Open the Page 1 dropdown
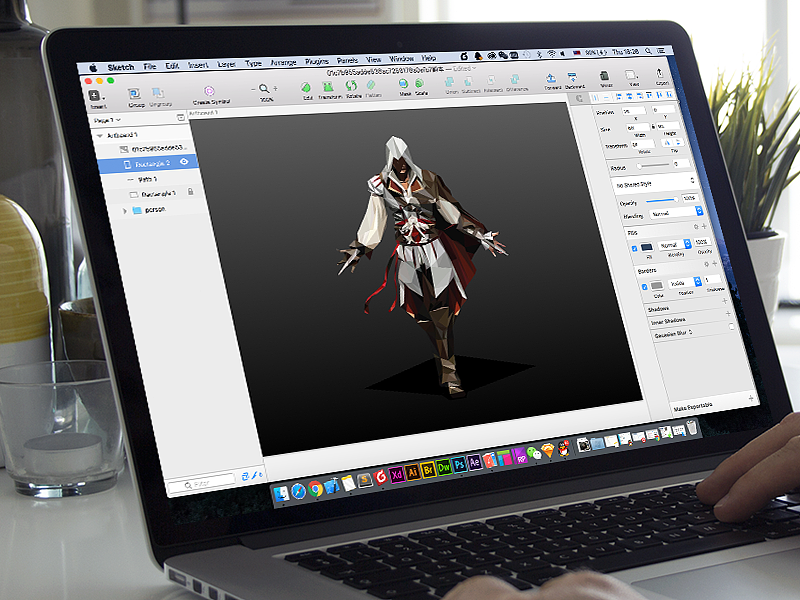The width and height of the screenshot is (800, 600). pyautogui.click(x=107, y=120)
